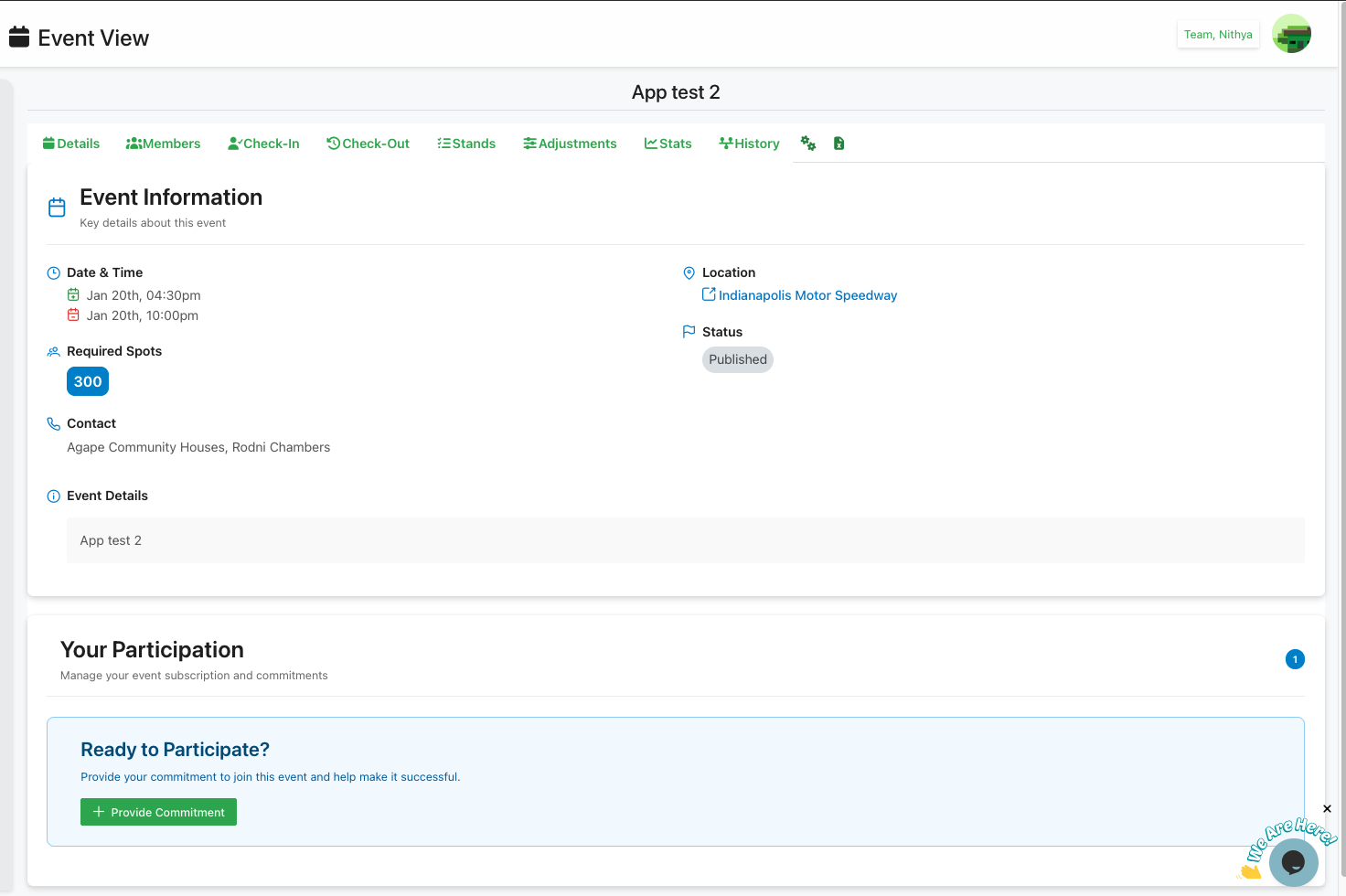Open the chat bubble widget
The width and height of the screenshot is (1346, 896).
[1293, 861]
